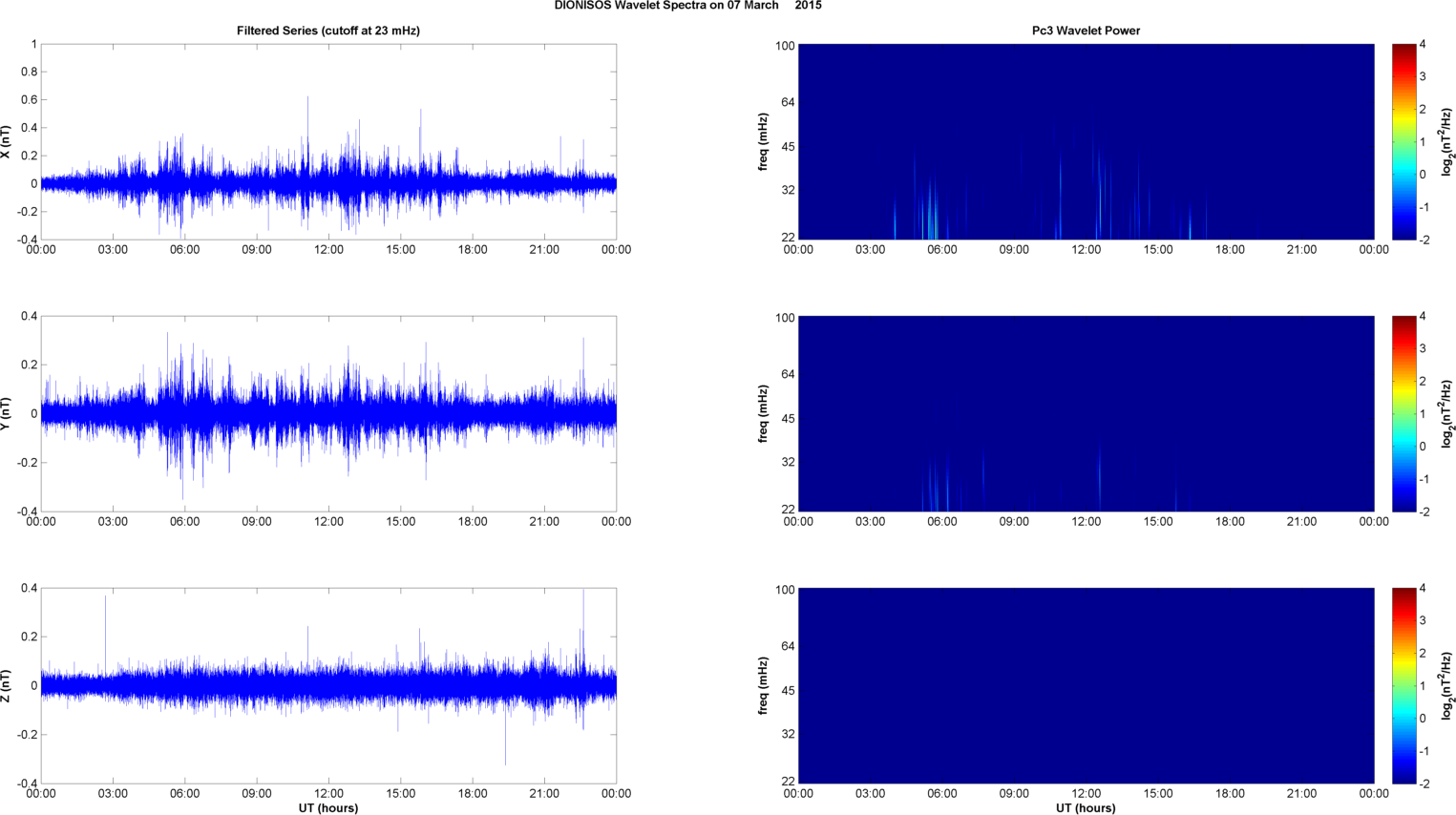The image size is (1456, 815).
Task: Click the 'freq (mHz)' label of the bottom spectrogram
Action: 764,686
